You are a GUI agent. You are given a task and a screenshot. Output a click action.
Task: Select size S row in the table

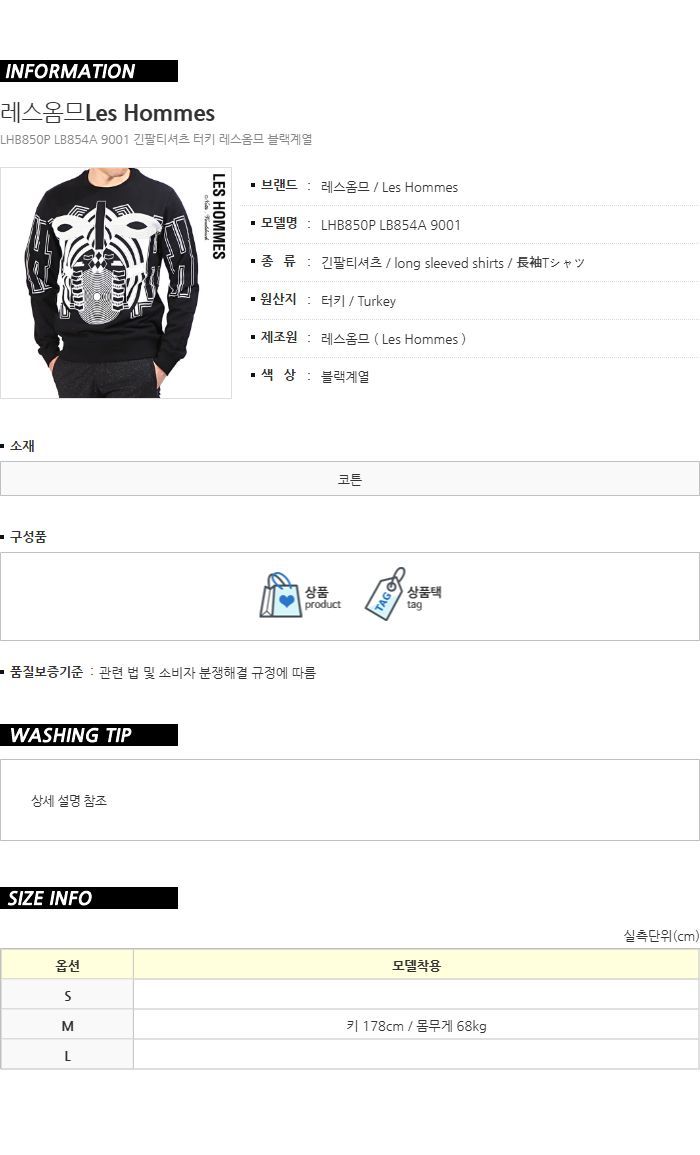click(350, 995)
